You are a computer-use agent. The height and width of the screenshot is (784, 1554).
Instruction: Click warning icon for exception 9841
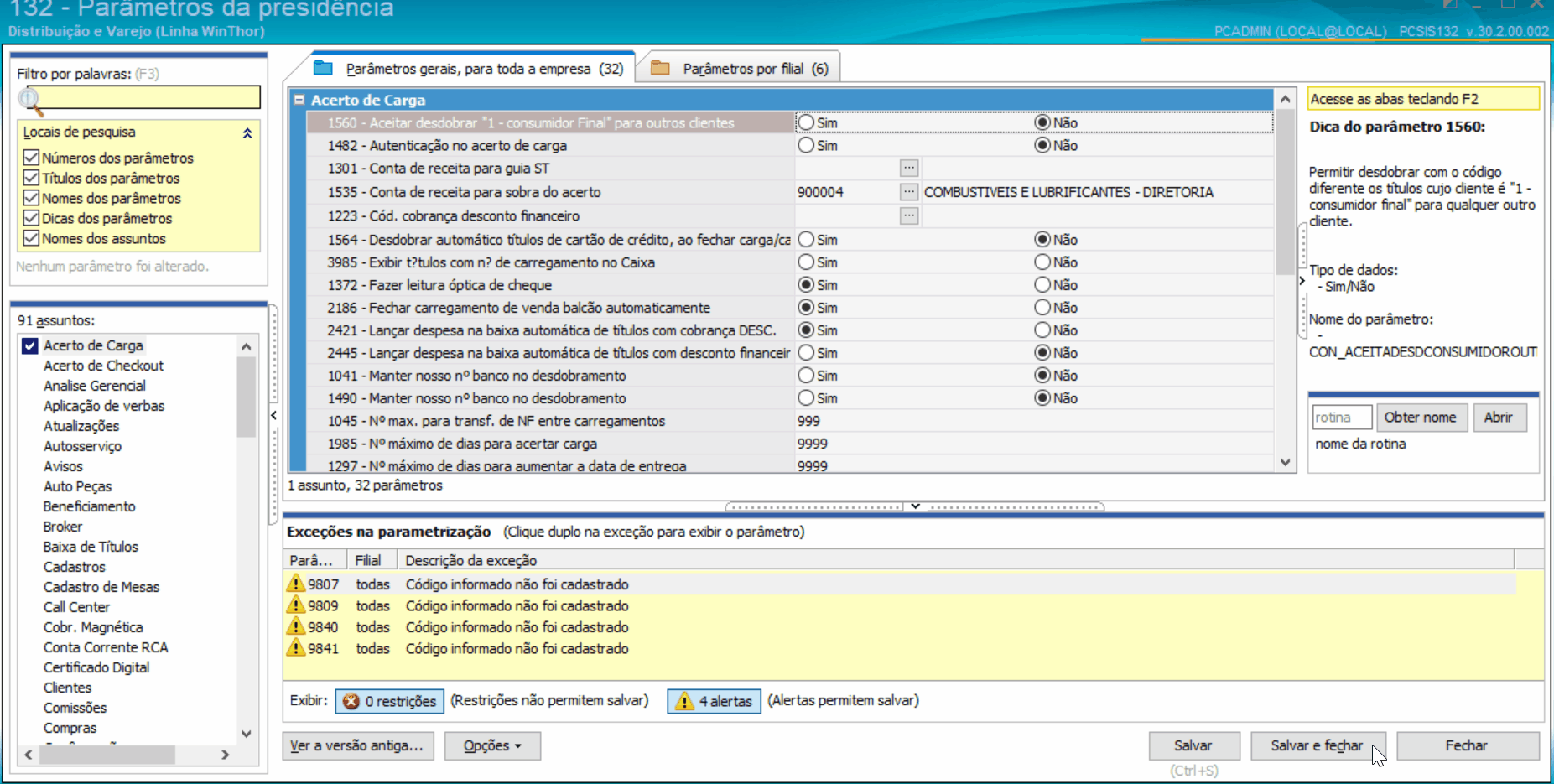(x=295, y=648)
